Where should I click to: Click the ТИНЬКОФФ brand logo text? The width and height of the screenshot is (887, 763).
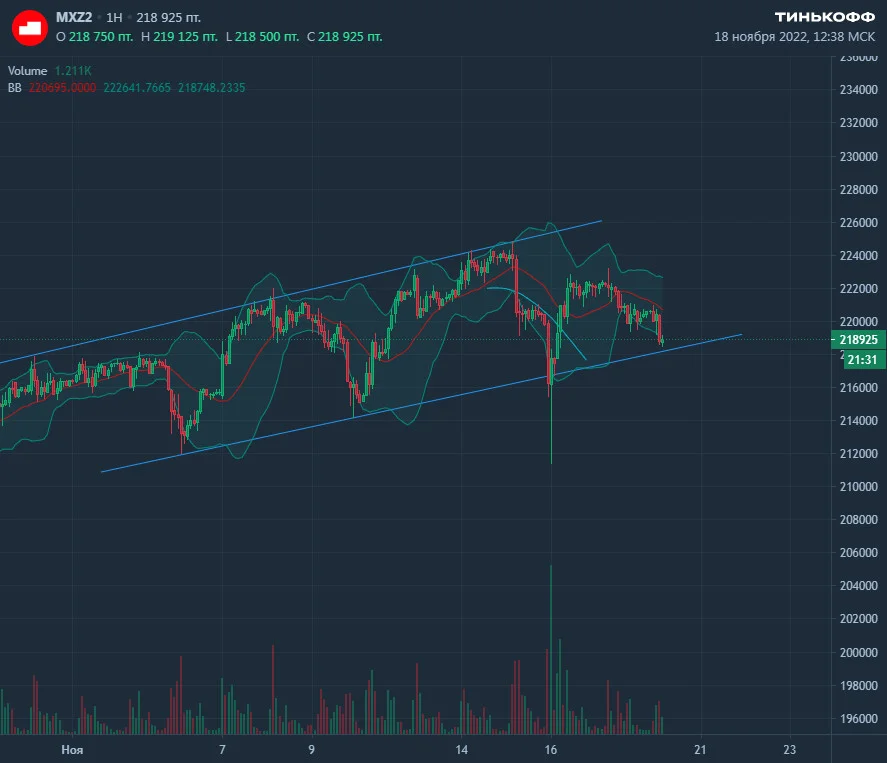point(825,18)
